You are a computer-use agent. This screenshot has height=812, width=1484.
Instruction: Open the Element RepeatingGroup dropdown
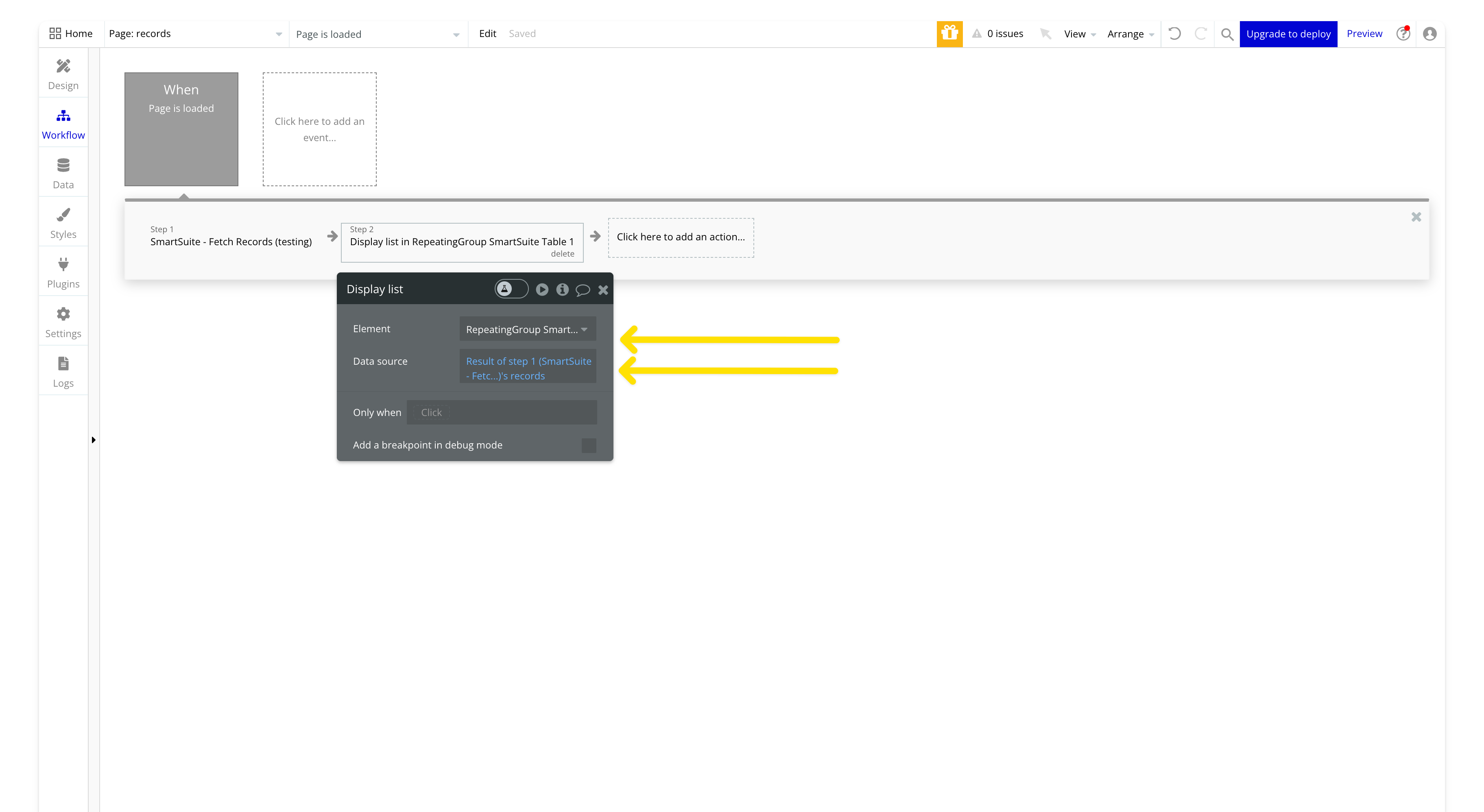coord(527,329)
